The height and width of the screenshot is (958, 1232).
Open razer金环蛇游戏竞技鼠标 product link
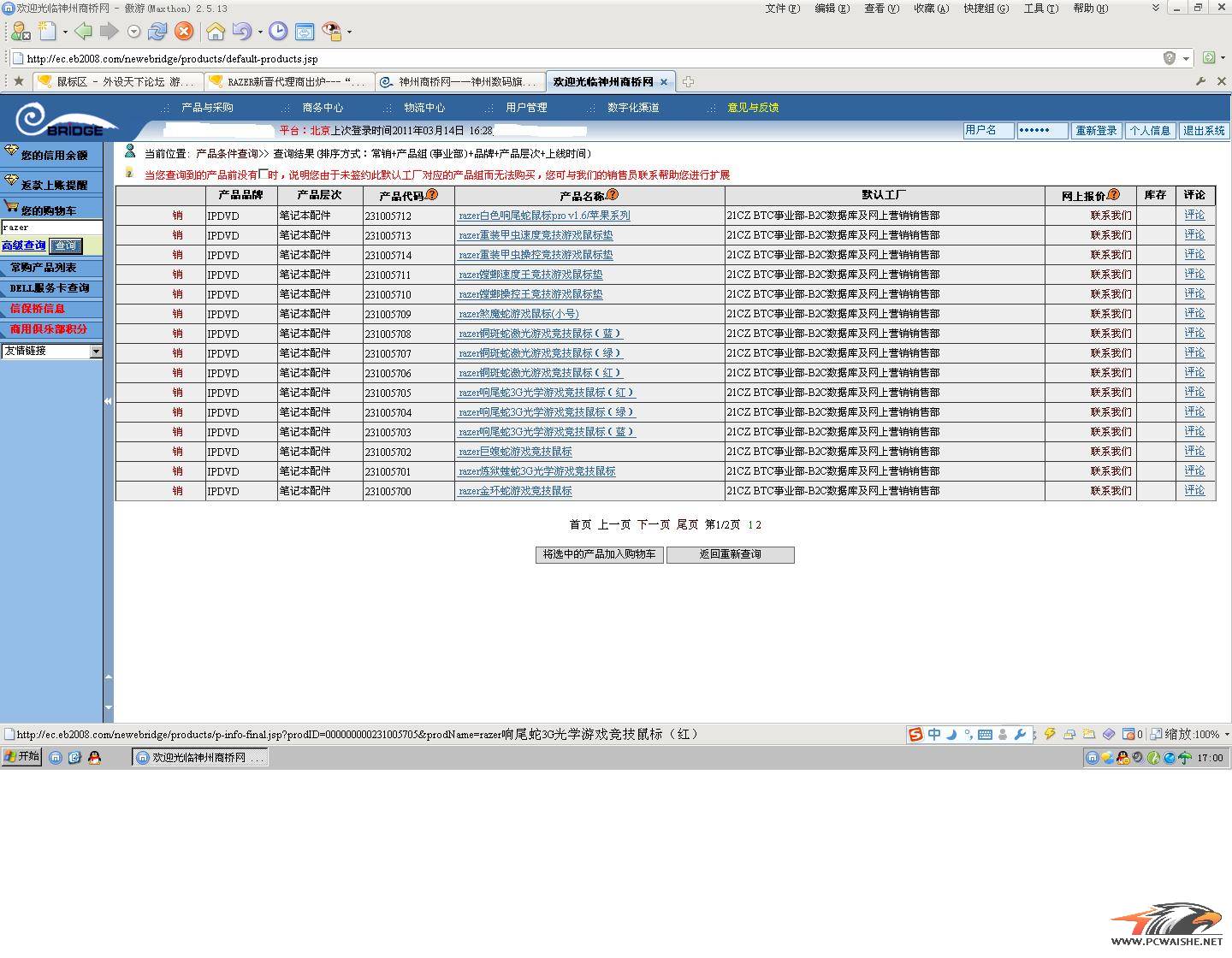[515, 491]
